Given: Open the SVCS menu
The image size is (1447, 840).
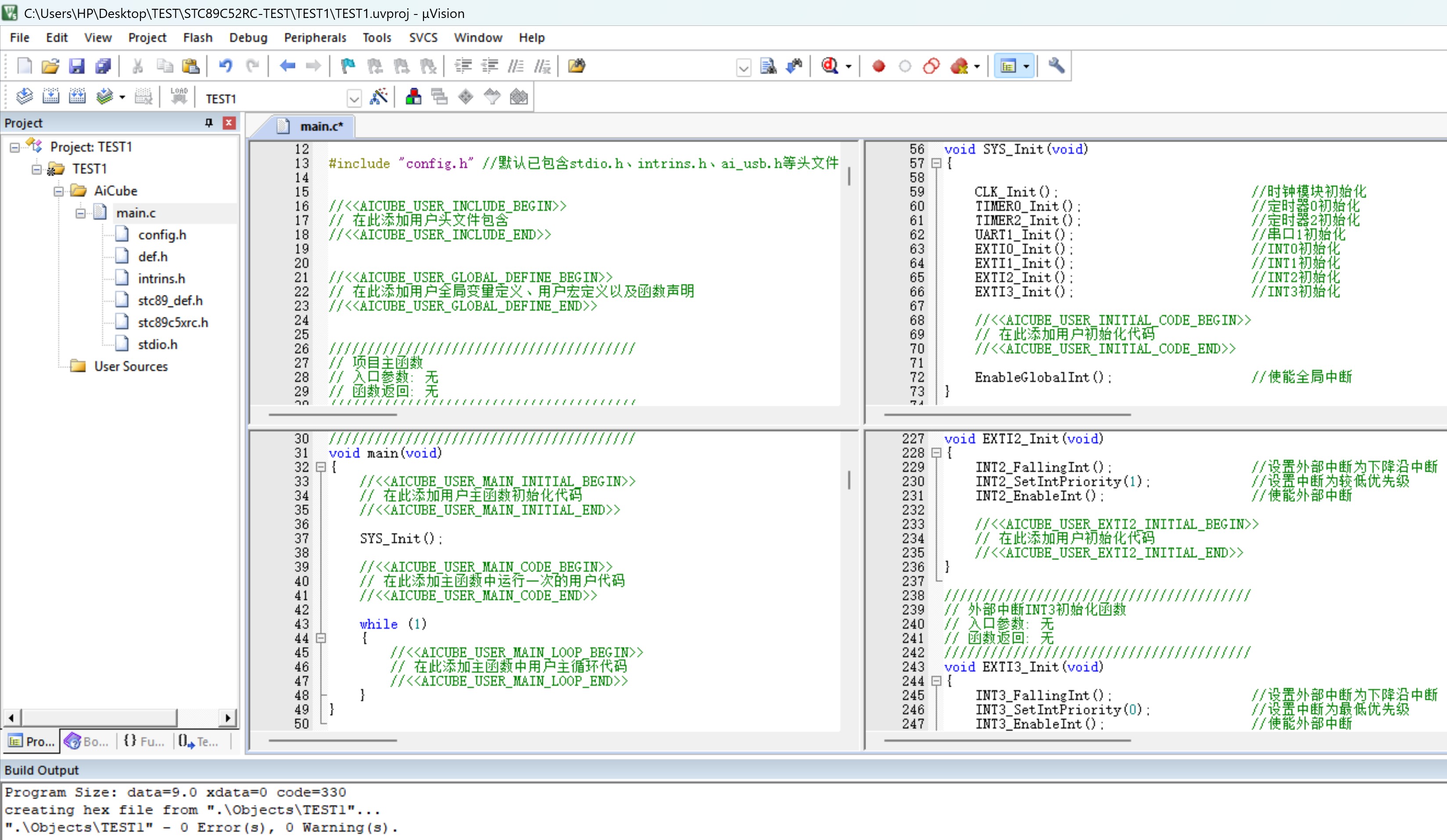Looking at the screenshot, I should pyautogui.click(x=423, y=38).
